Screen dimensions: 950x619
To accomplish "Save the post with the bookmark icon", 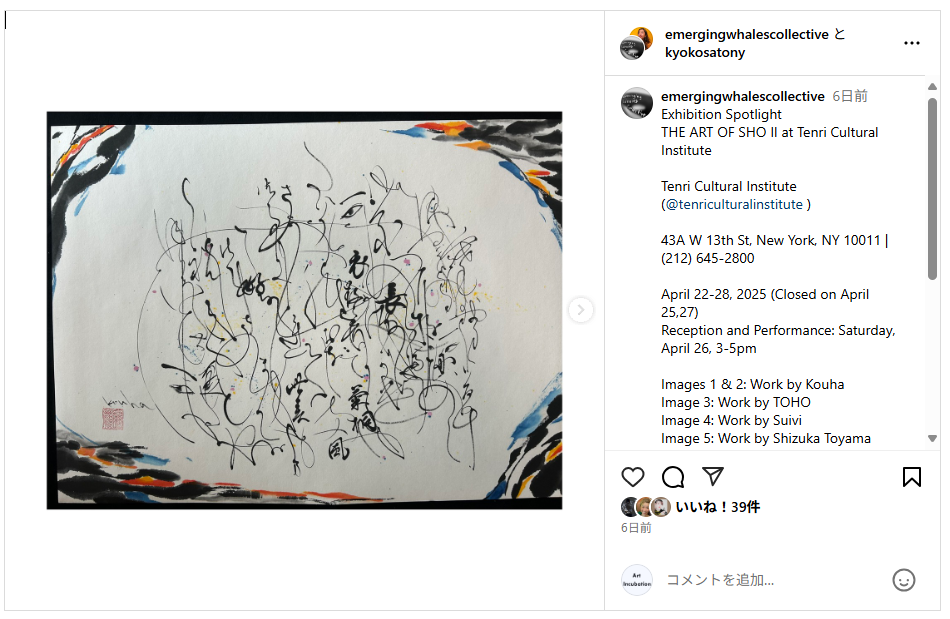I will [x=912, y=477].
